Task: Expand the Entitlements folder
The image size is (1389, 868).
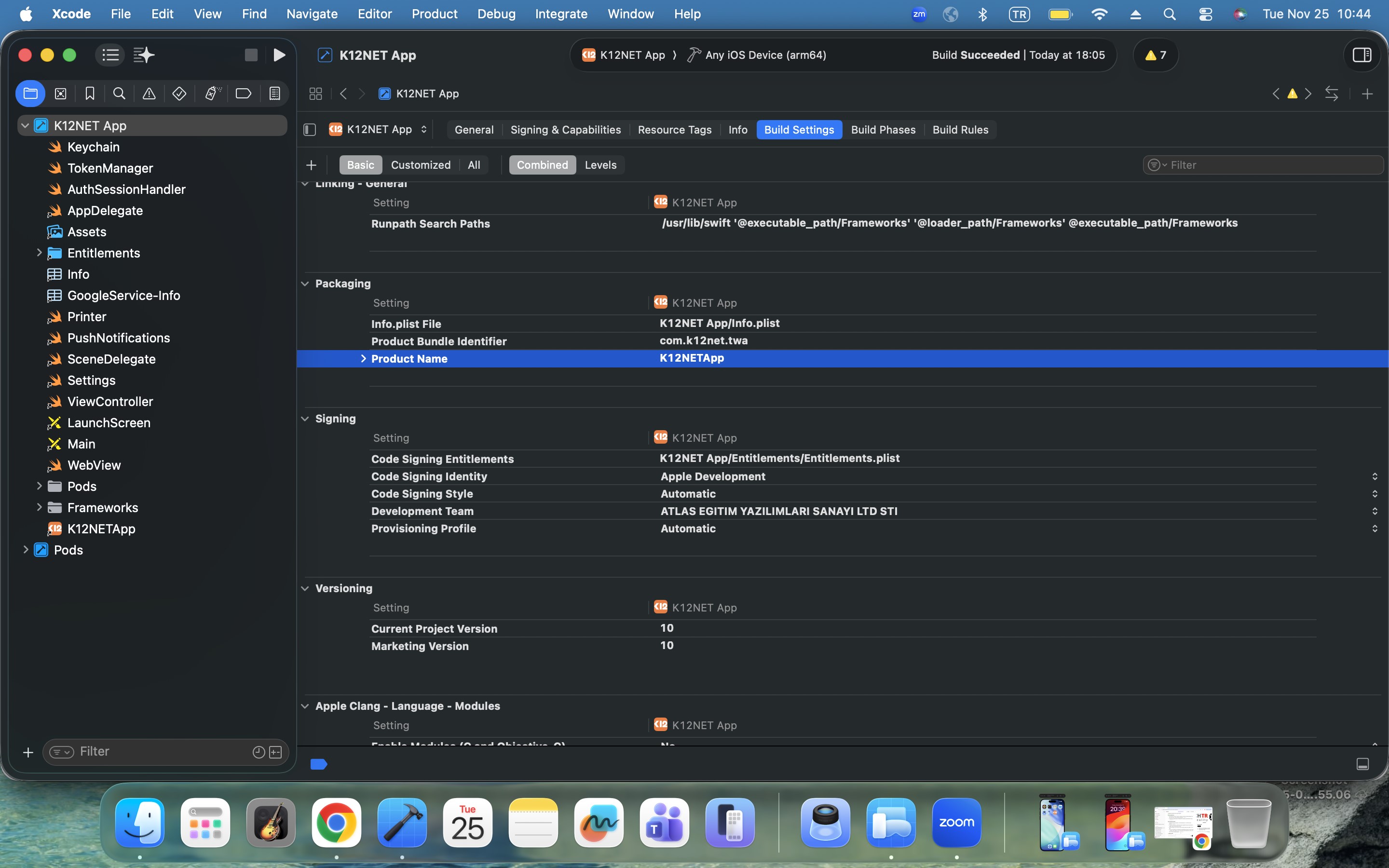Action: (x=39, y=253)
